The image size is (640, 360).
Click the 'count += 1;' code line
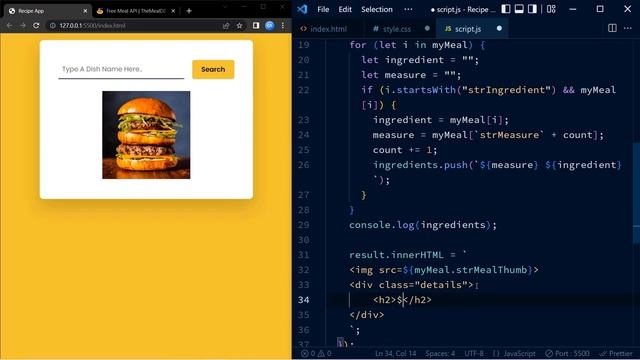pos(404,150)
